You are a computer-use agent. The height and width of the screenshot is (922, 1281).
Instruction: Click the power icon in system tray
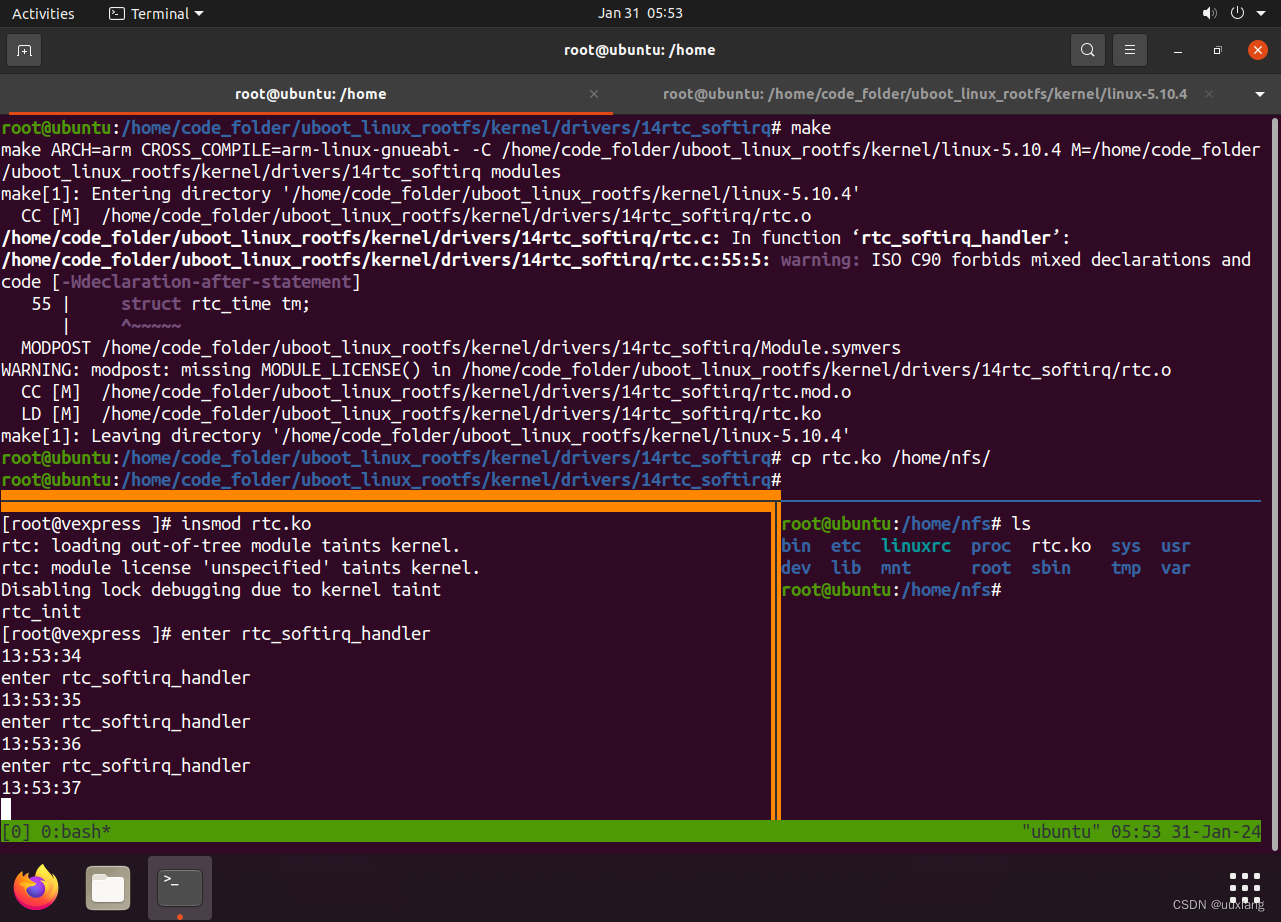(1237, 14)
